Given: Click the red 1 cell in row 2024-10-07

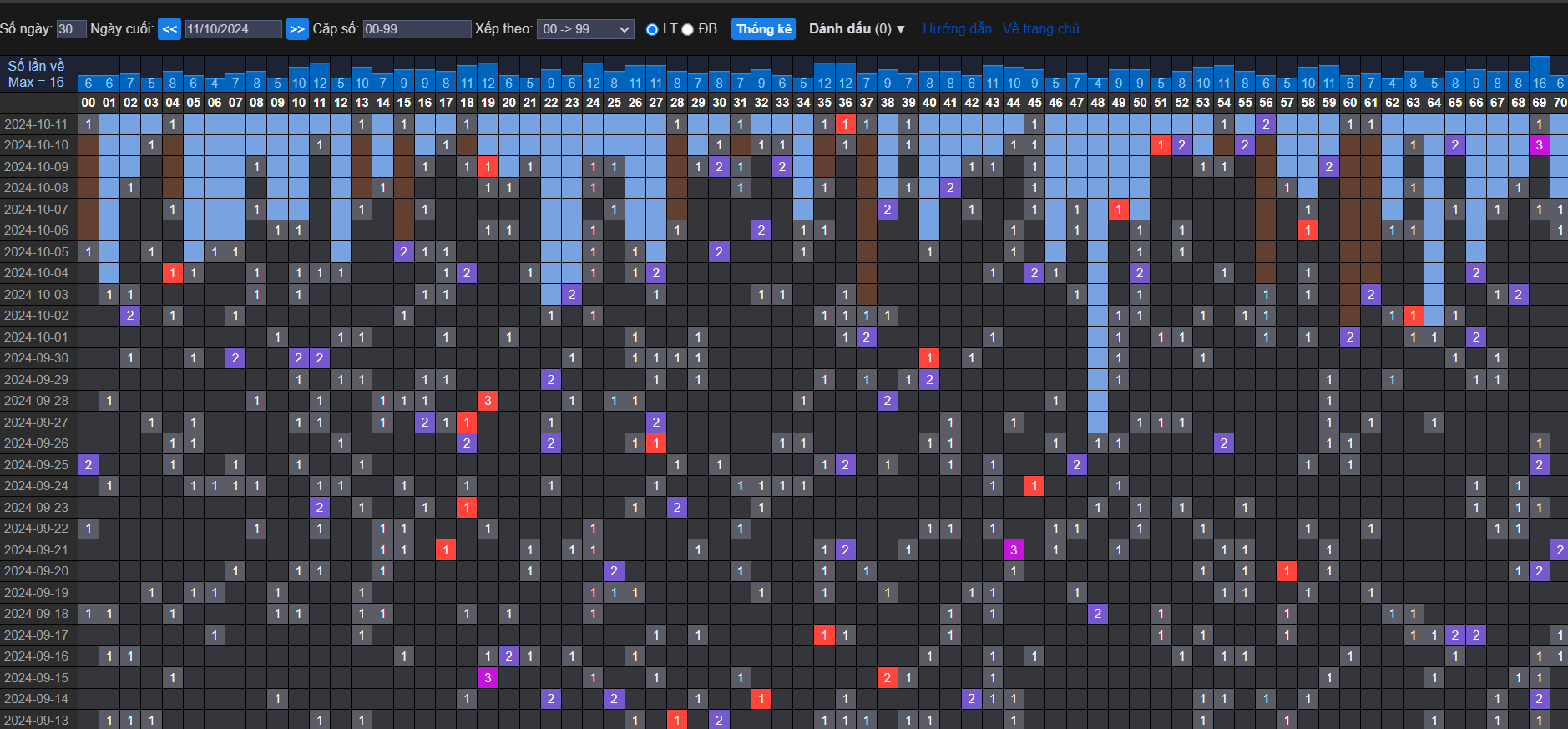Looking at the screenshot, I should click(x=1119, y=210).
